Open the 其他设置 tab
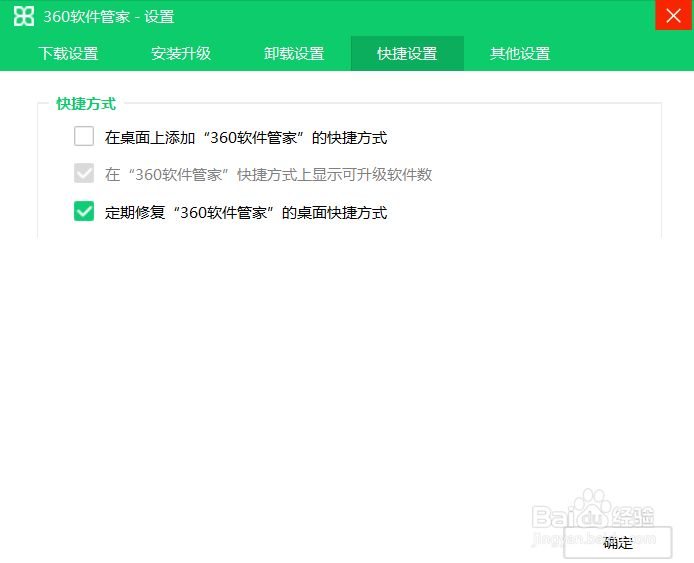This screenshot has height=563, width=694. click(x=520, y=54)
